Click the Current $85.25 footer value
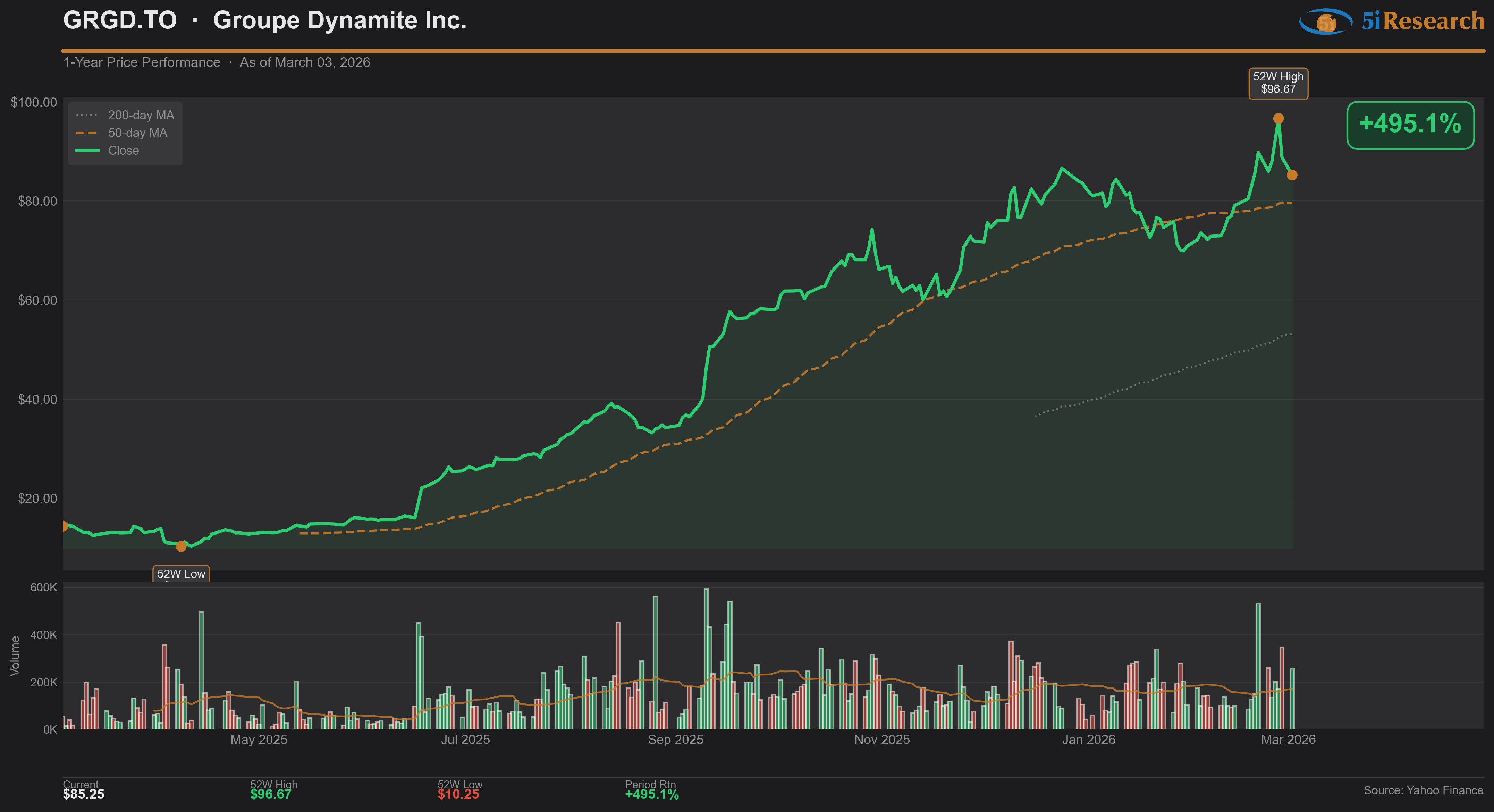This screenshot has height=812, width=1494. point(84,795)
